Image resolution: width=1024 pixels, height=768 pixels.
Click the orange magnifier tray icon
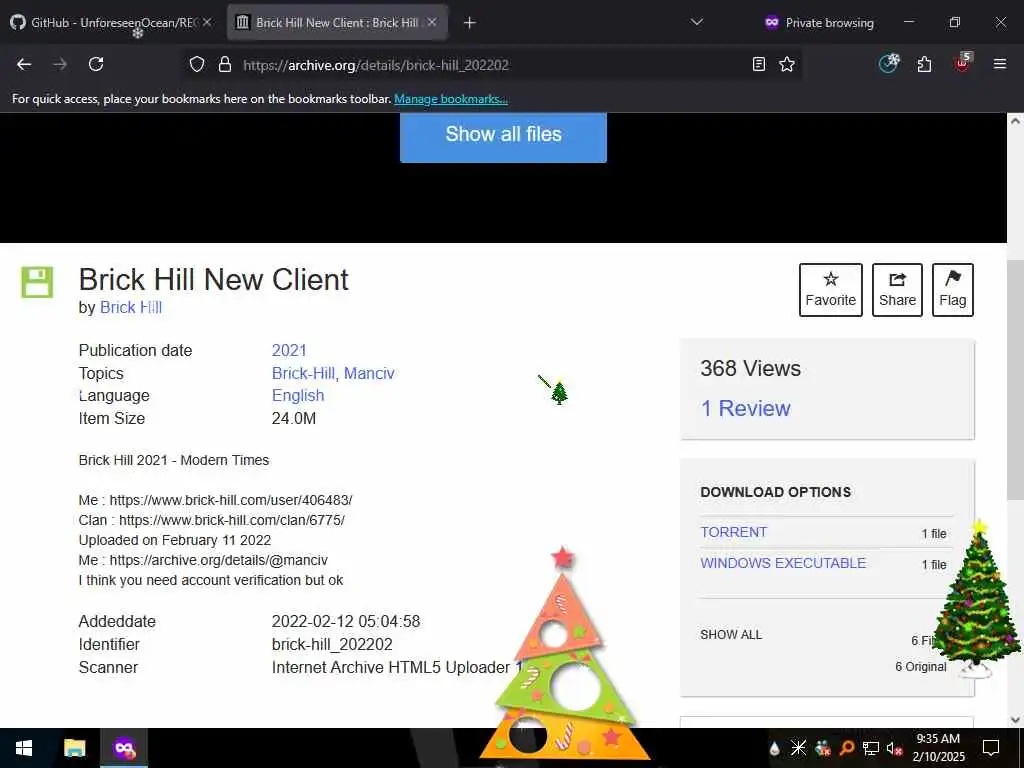tap(847, 748)
